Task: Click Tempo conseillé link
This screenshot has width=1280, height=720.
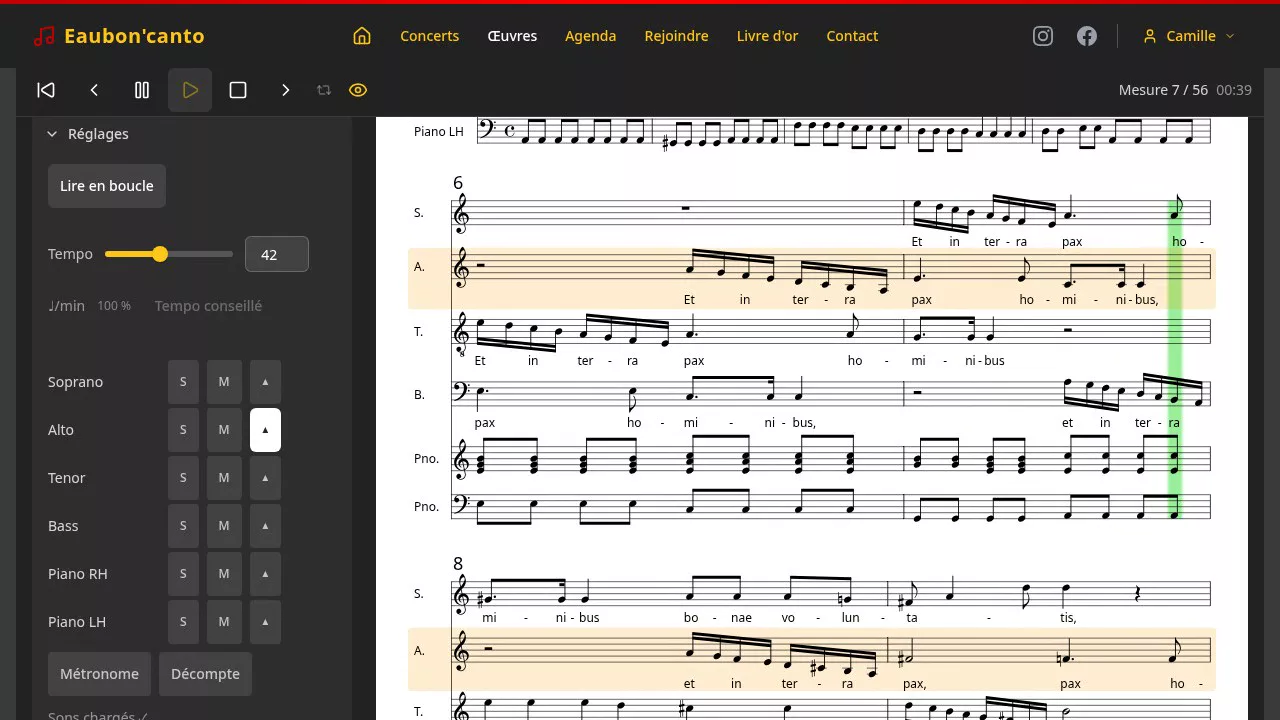Action: click(x=208, y=306)
